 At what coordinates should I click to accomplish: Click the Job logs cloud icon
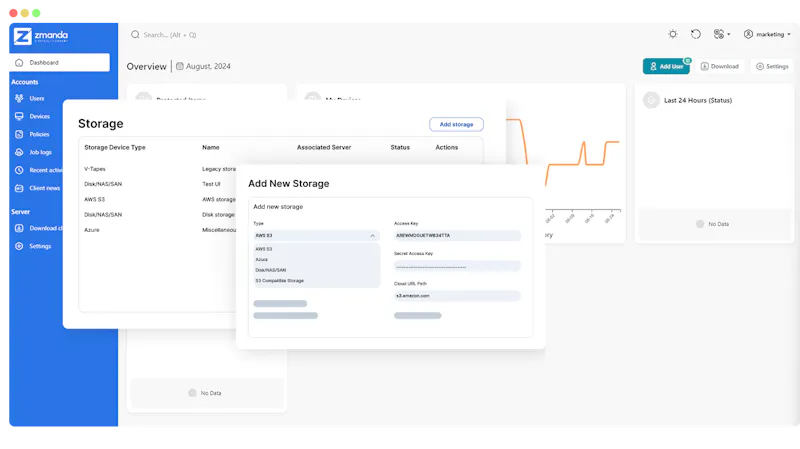tap(19, 152)
